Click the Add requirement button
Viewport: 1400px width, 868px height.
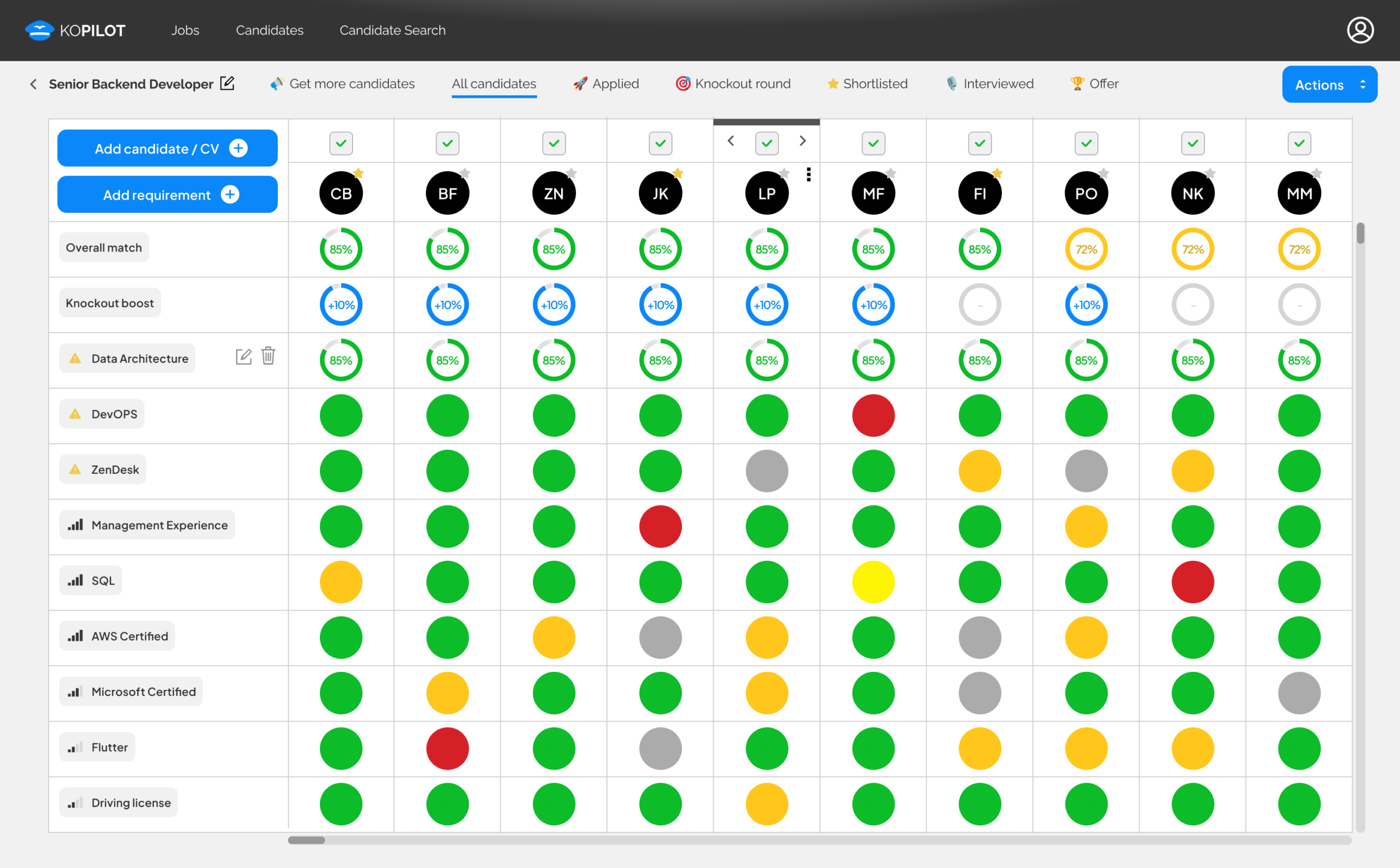click(x=167, y=195)
